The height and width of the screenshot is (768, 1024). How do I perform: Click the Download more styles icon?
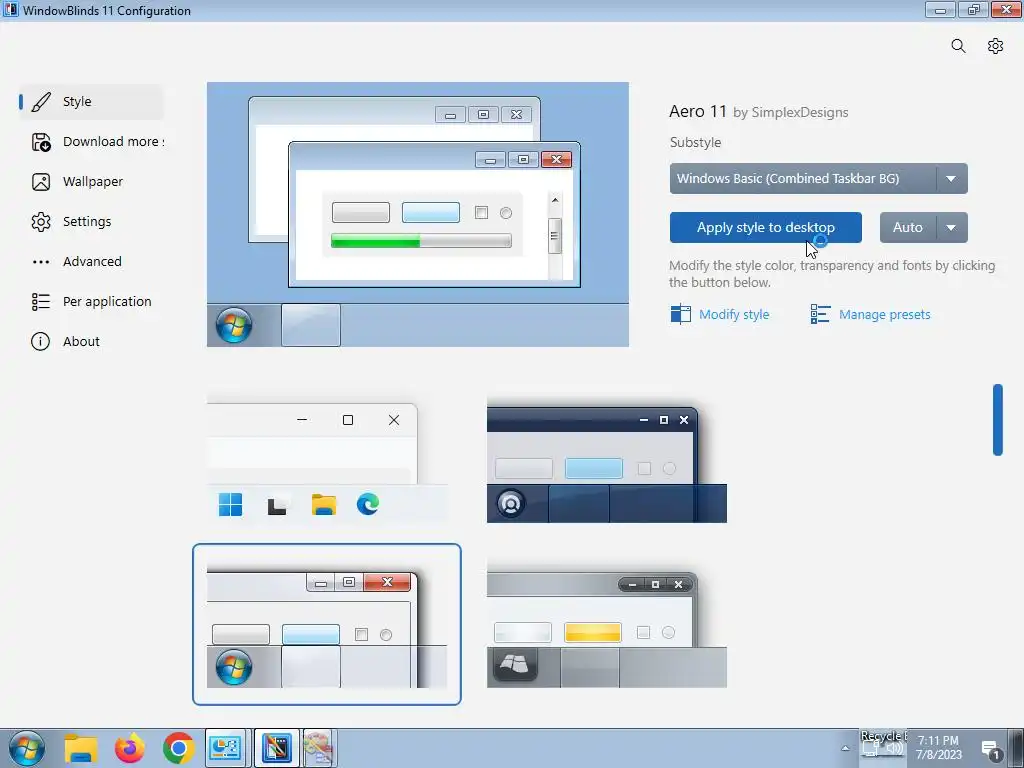(x=40, y=142)
